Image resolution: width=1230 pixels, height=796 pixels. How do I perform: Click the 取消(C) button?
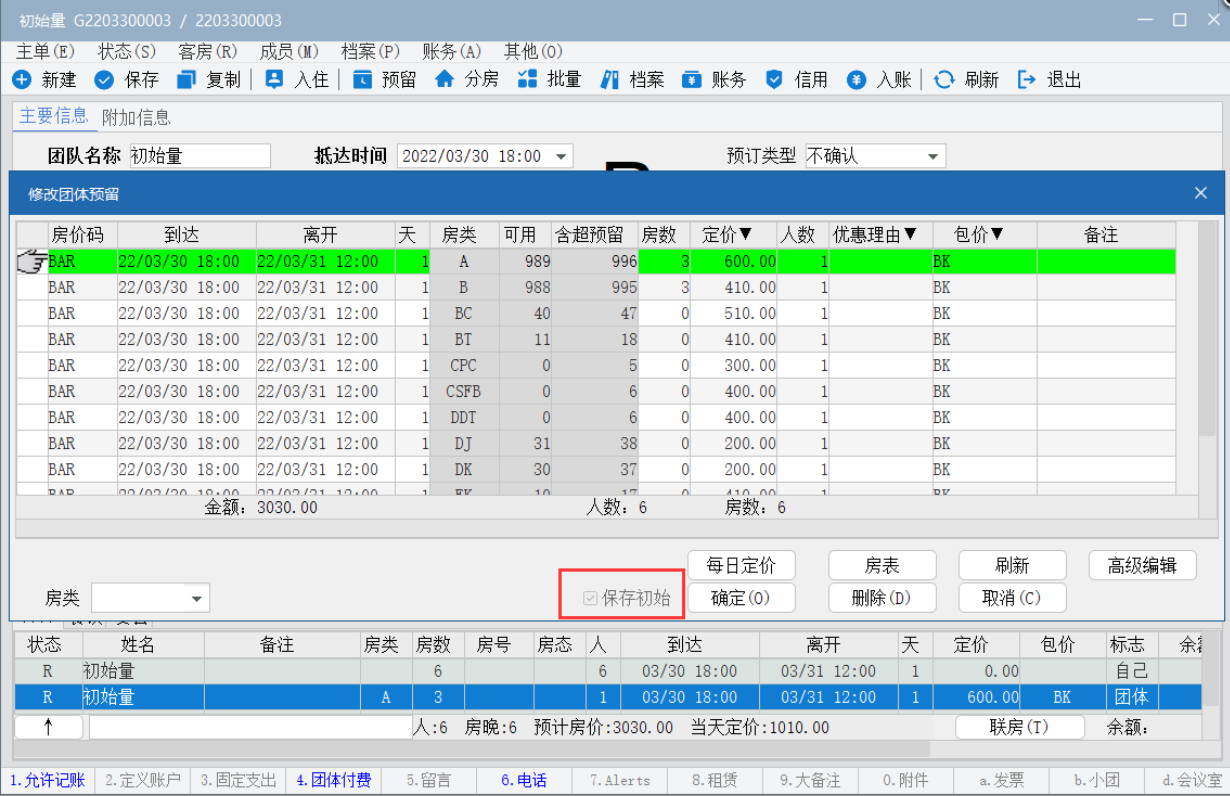point(1012,598)
